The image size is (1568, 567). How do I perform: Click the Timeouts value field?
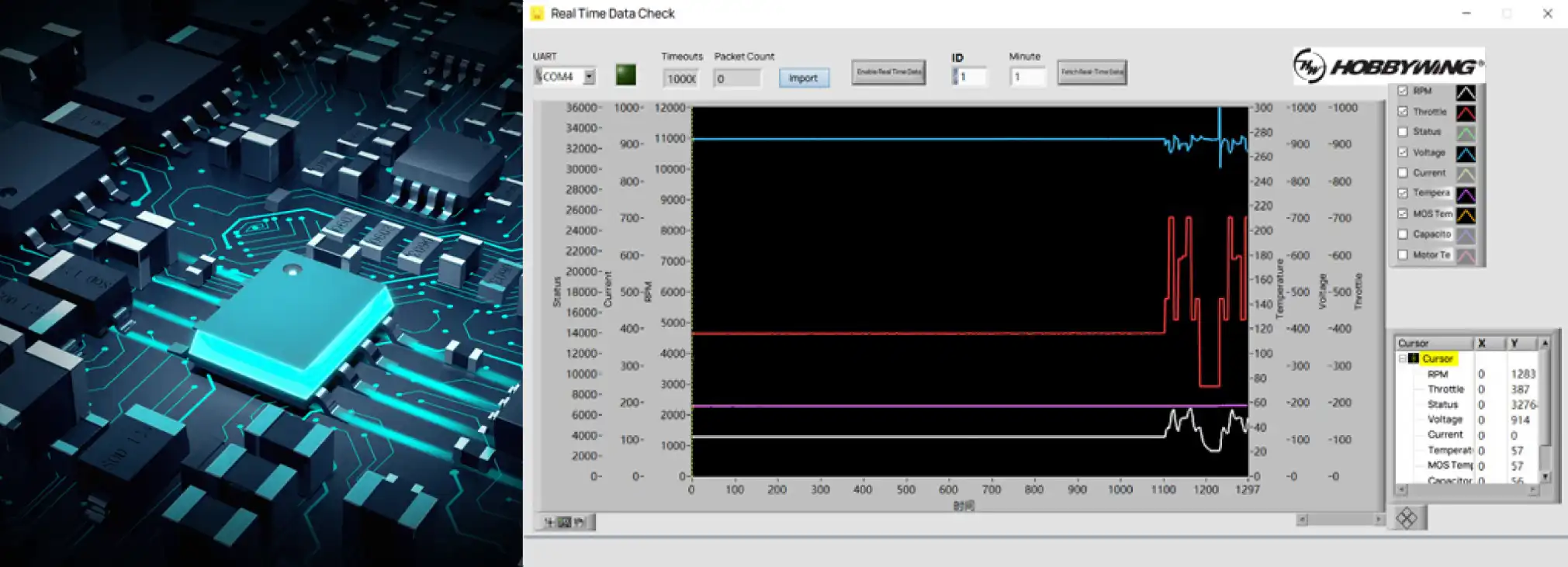(x=680, y=78)
